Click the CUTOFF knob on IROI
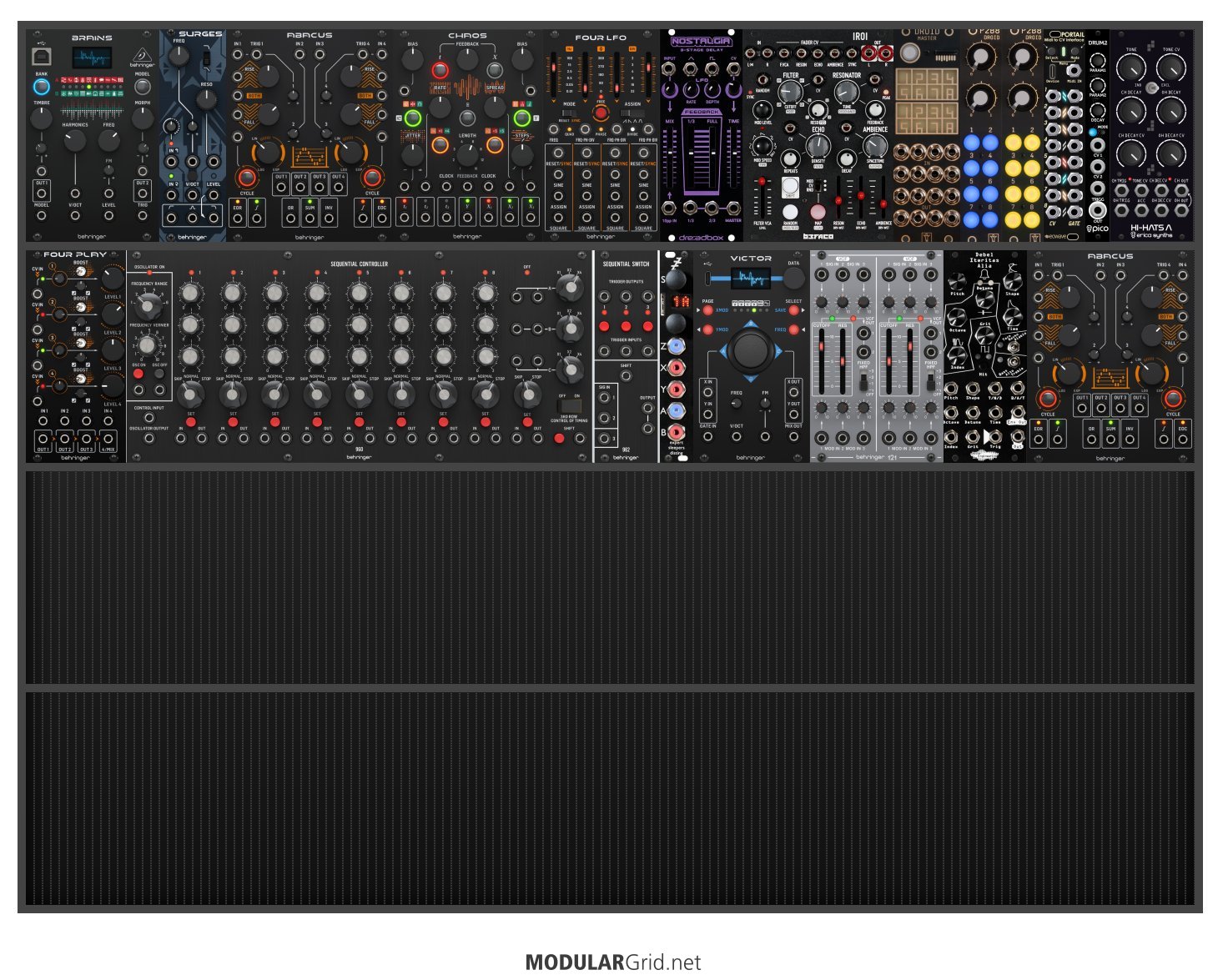 (x=790, y=92)
